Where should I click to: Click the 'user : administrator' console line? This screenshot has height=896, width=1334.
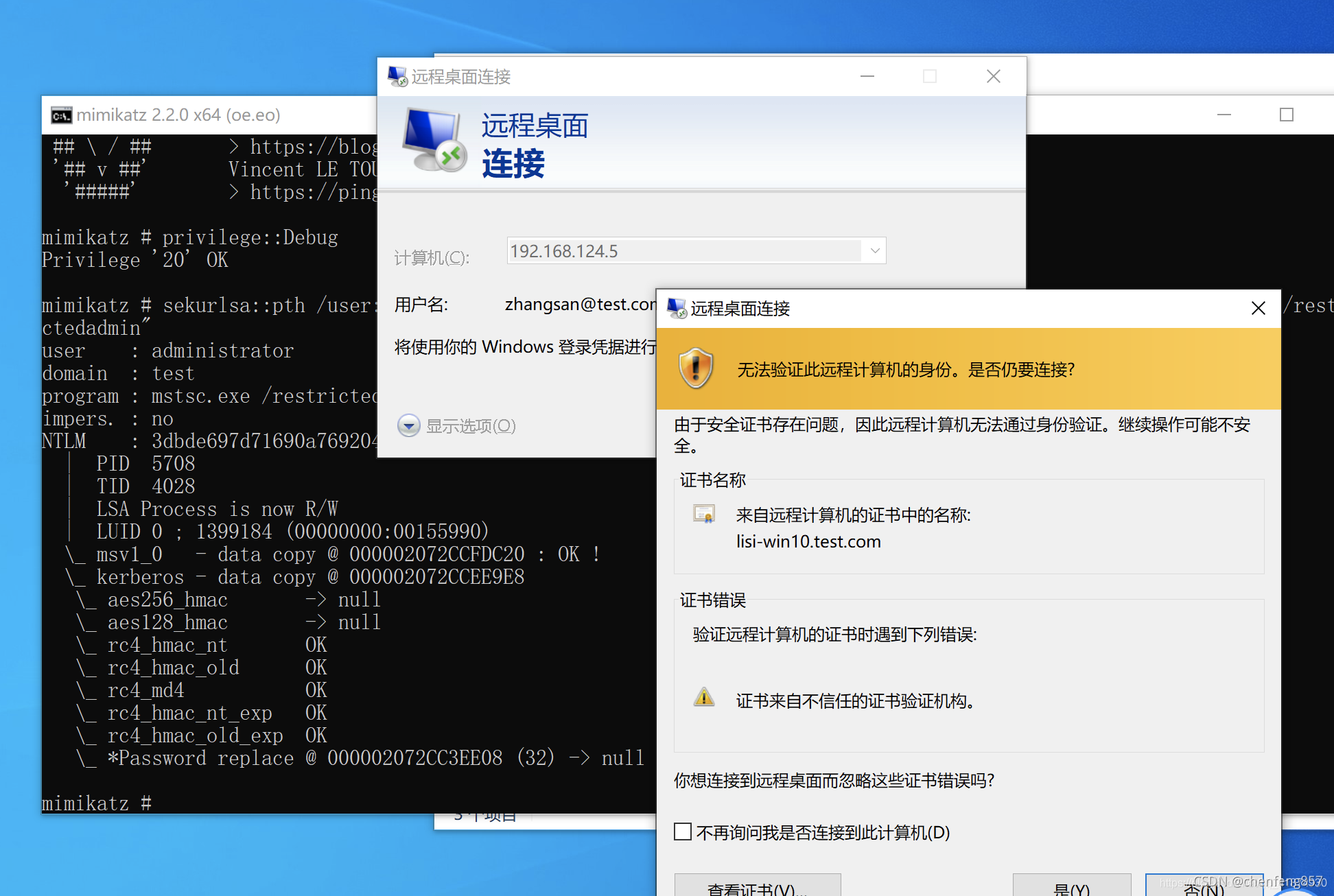click(168, 351)
